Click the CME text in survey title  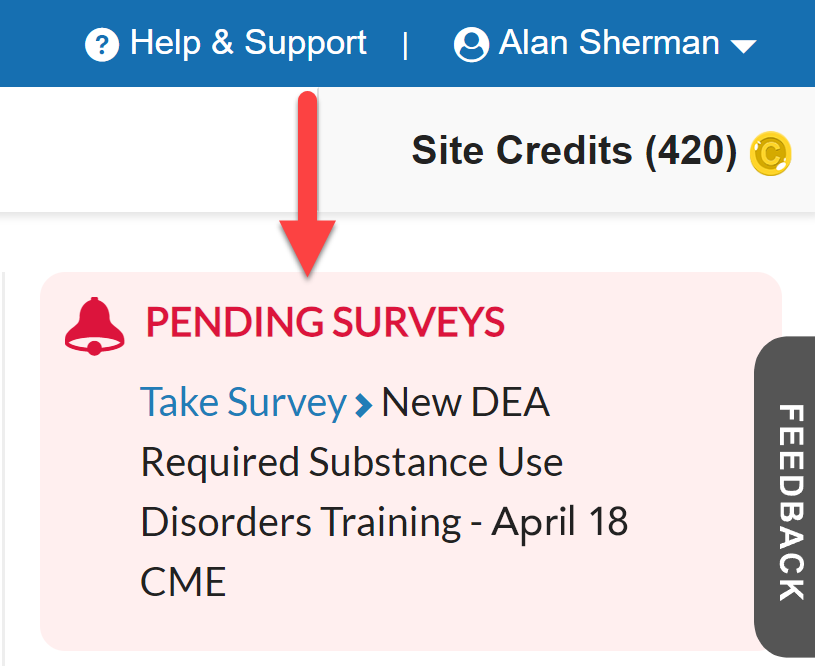pyautogui.click(x=183, y=582)
